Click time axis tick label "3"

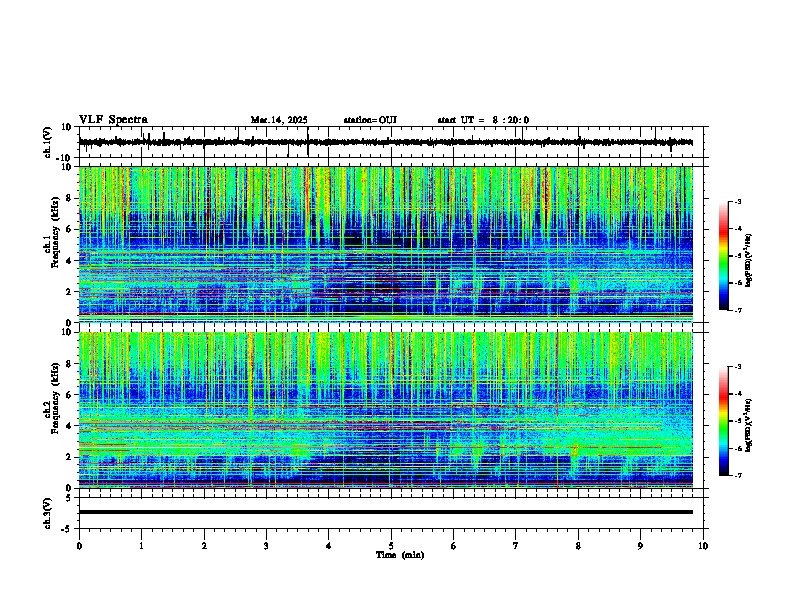266,546
